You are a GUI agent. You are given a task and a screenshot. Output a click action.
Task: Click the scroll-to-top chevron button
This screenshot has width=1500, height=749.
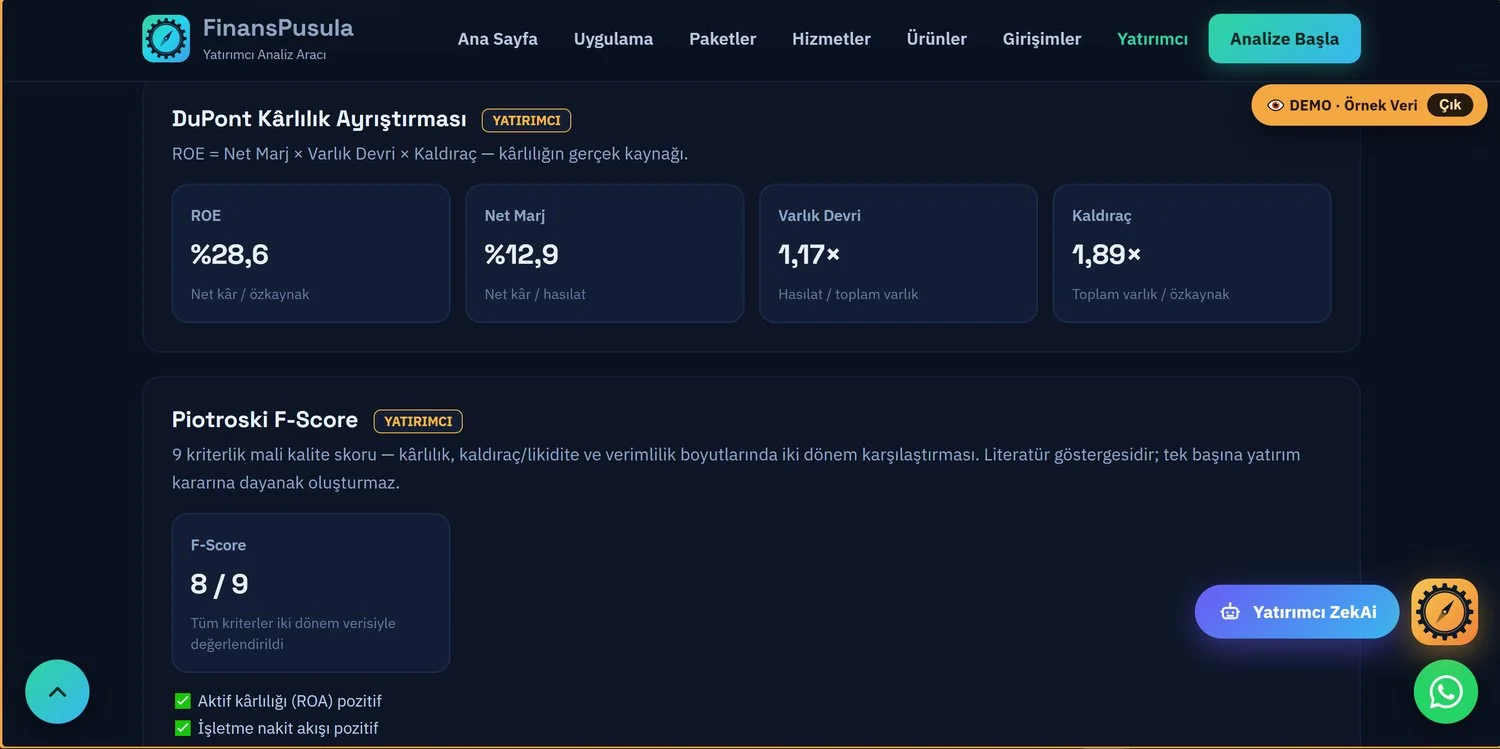[57, 691]
